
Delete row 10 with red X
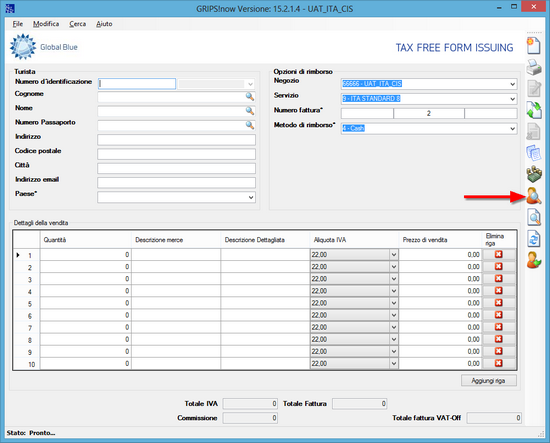tap(498, 363)
